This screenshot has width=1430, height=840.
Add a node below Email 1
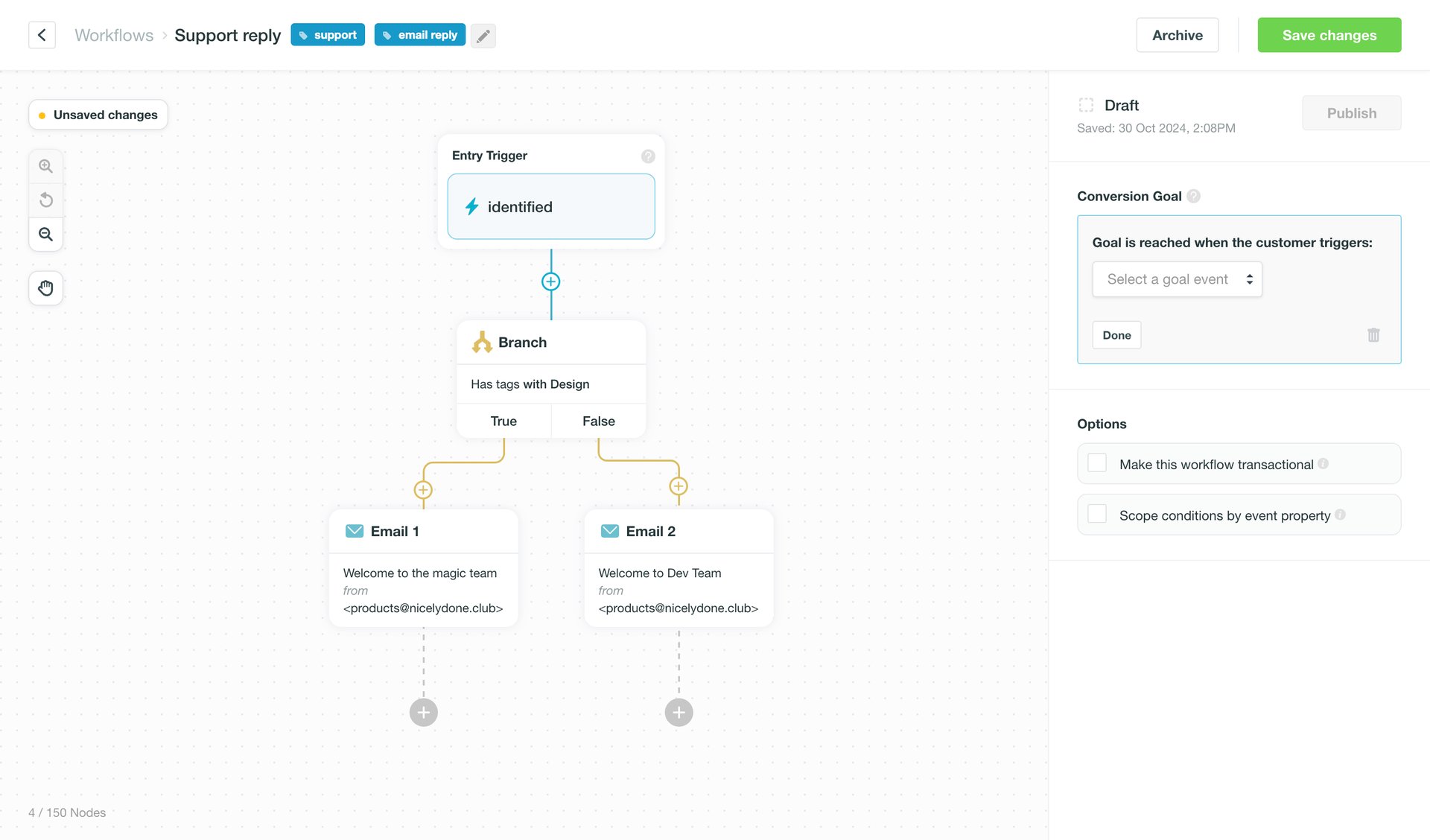point(423,712)
